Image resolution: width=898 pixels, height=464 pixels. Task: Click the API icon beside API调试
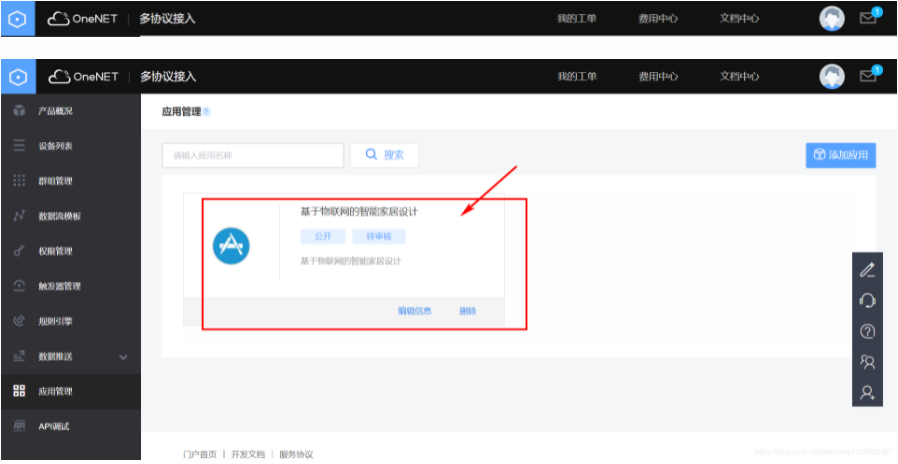[x=19, y=426]
